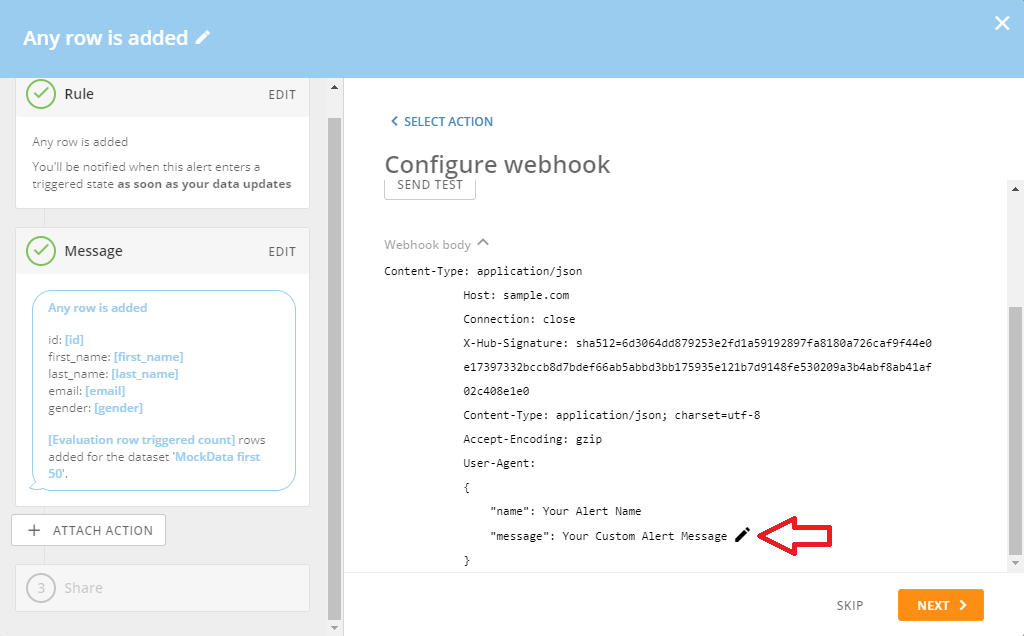Click the 'Accept-Encoding: gzip' line

click(x=532, y=439)
